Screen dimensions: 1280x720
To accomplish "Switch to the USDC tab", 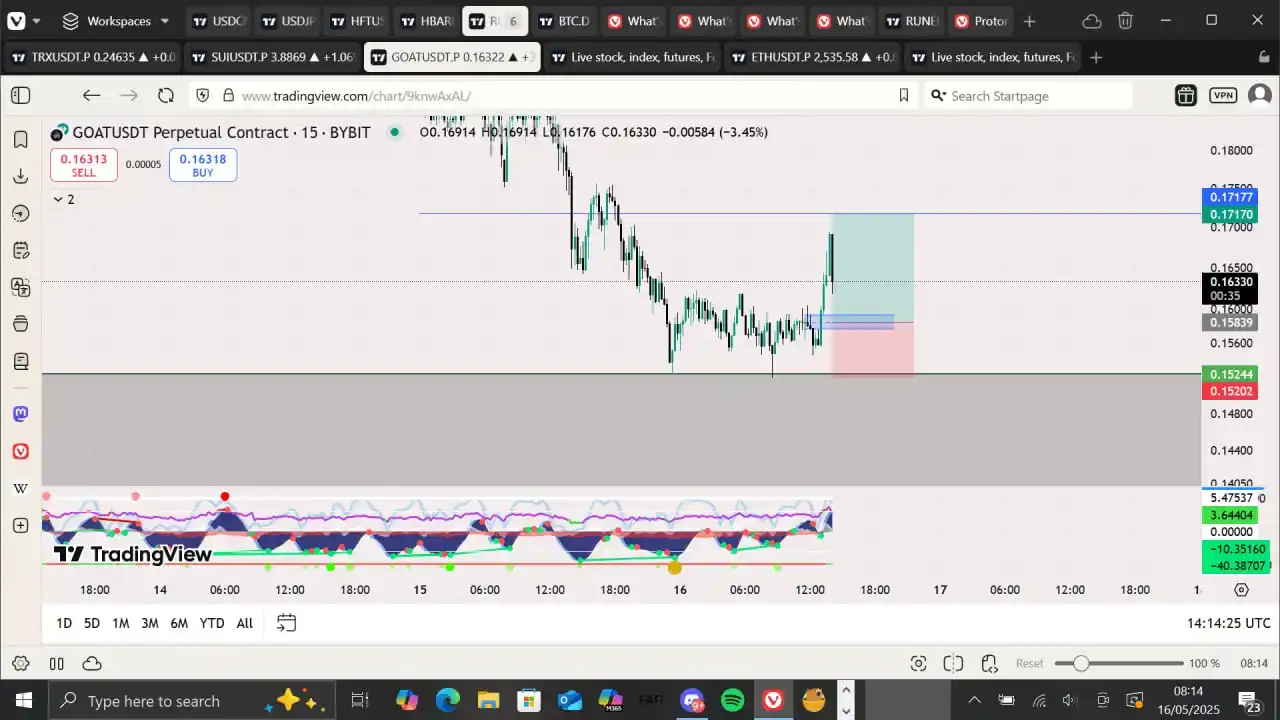I will click(217, 21).
